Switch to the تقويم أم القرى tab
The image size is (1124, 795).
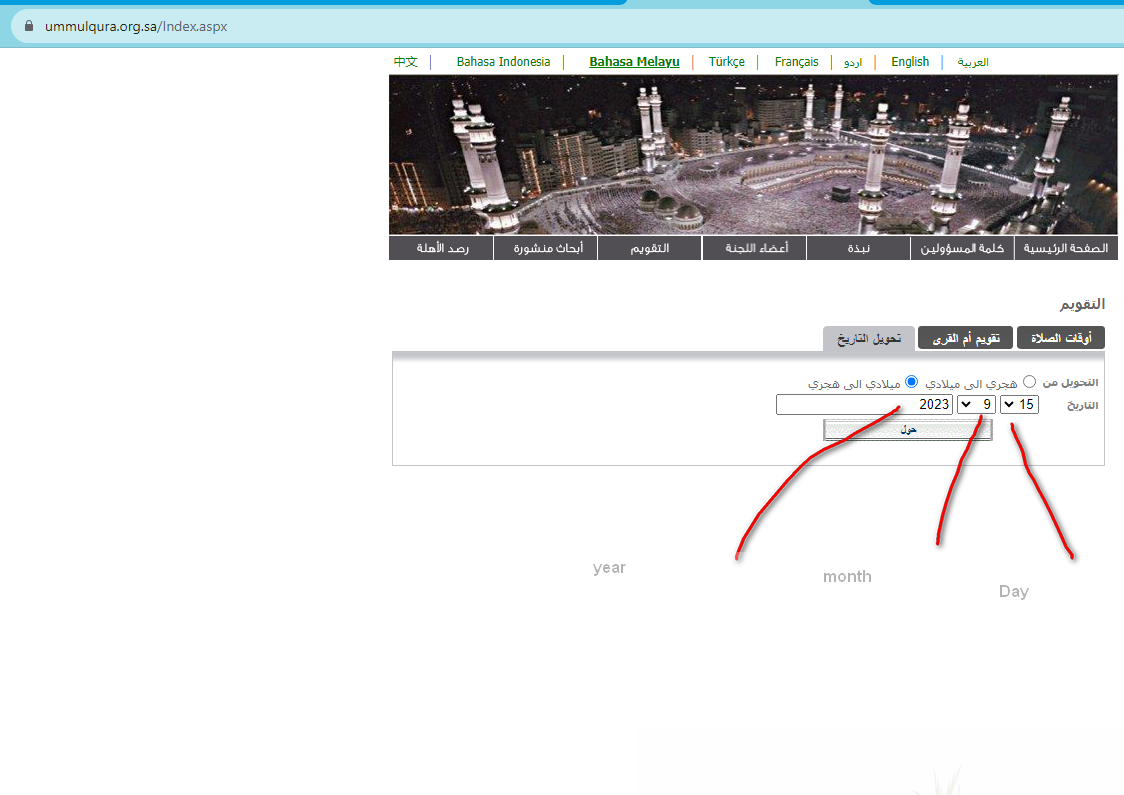pyautogui.click(x=966, y=338)
